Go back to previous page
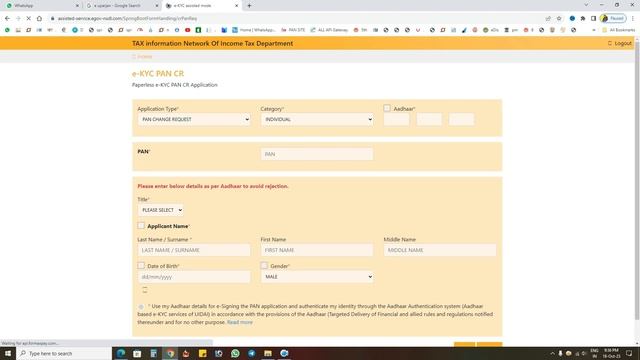 point(7,18)
